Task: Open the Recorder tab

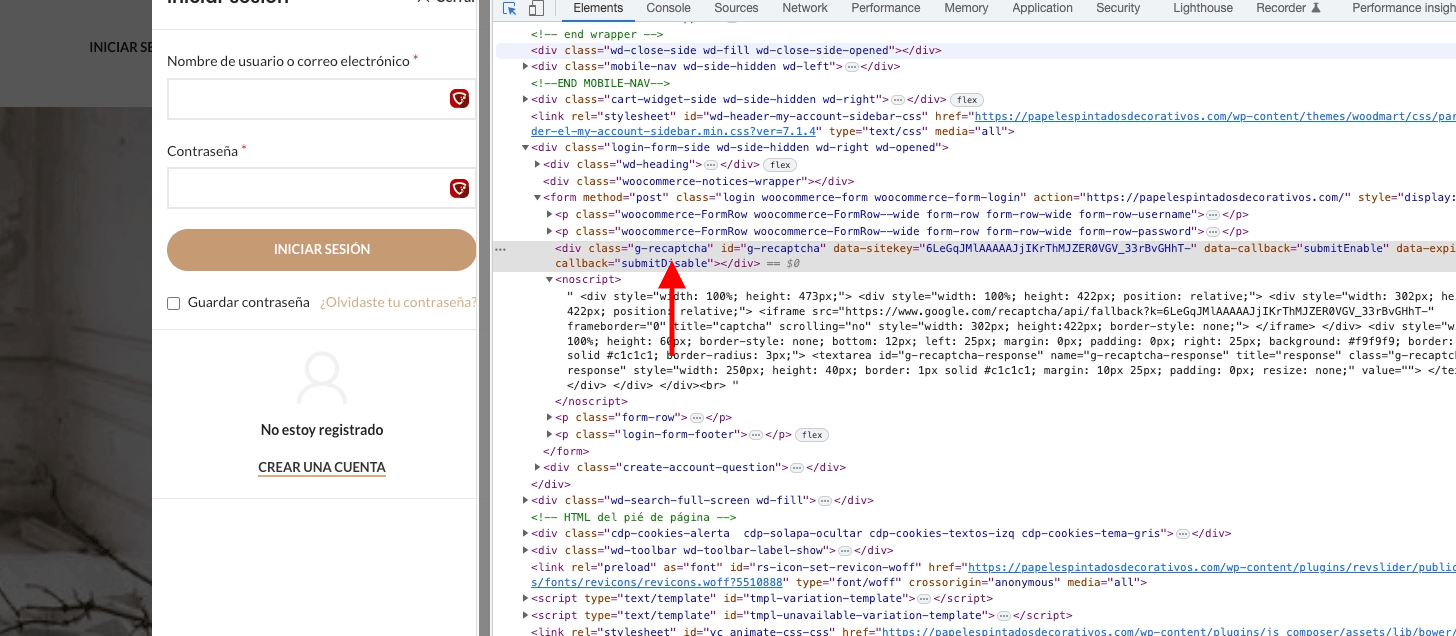Action: (x=1289, y=9)
